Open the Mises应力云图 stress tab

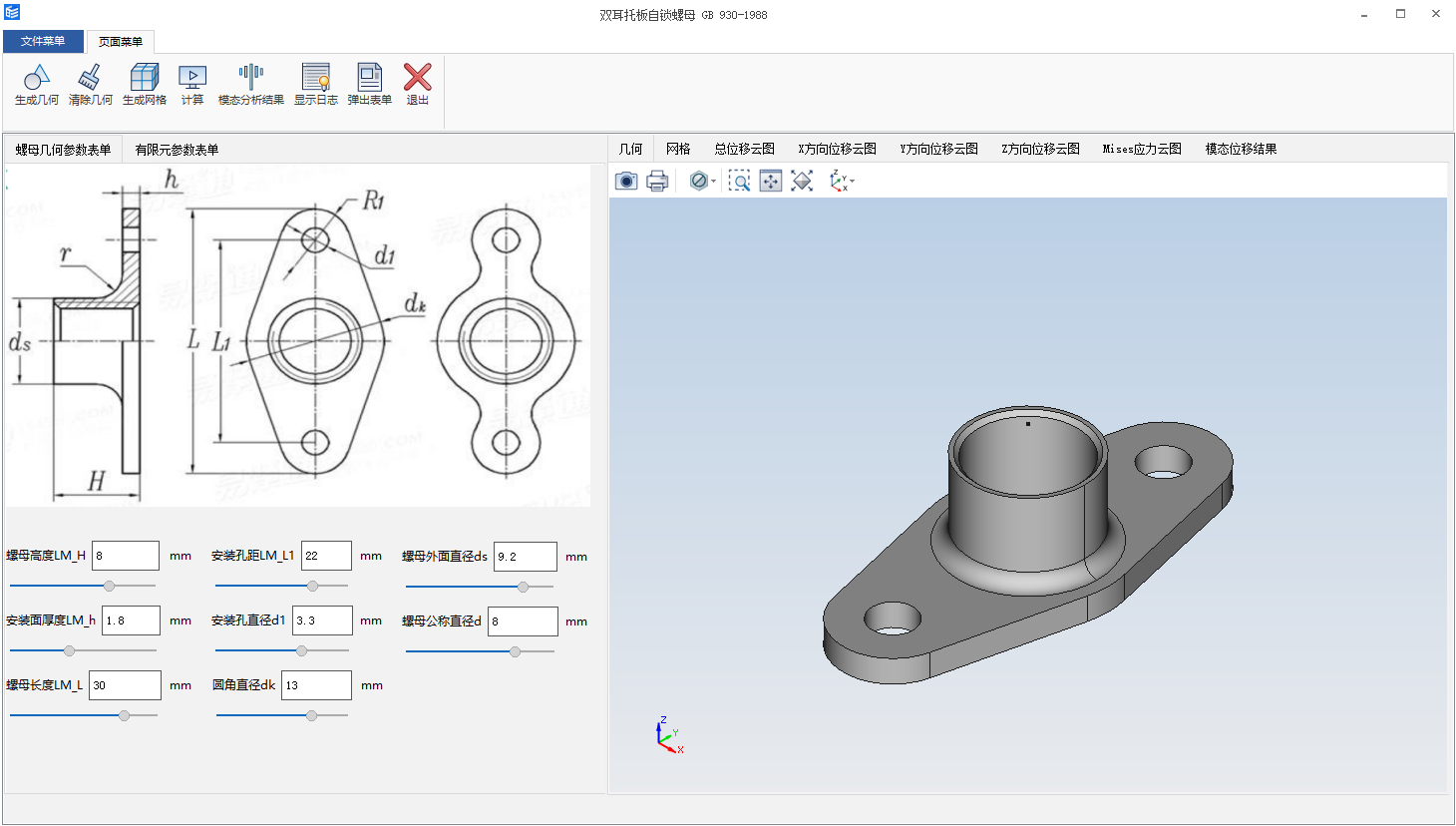[1142, 149]
